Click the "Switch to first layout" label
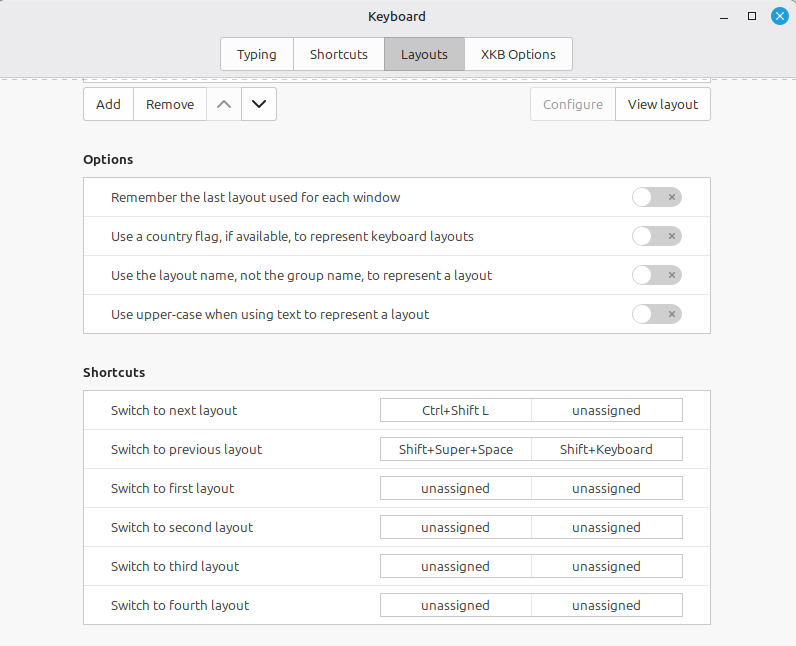 click(173, 489)
